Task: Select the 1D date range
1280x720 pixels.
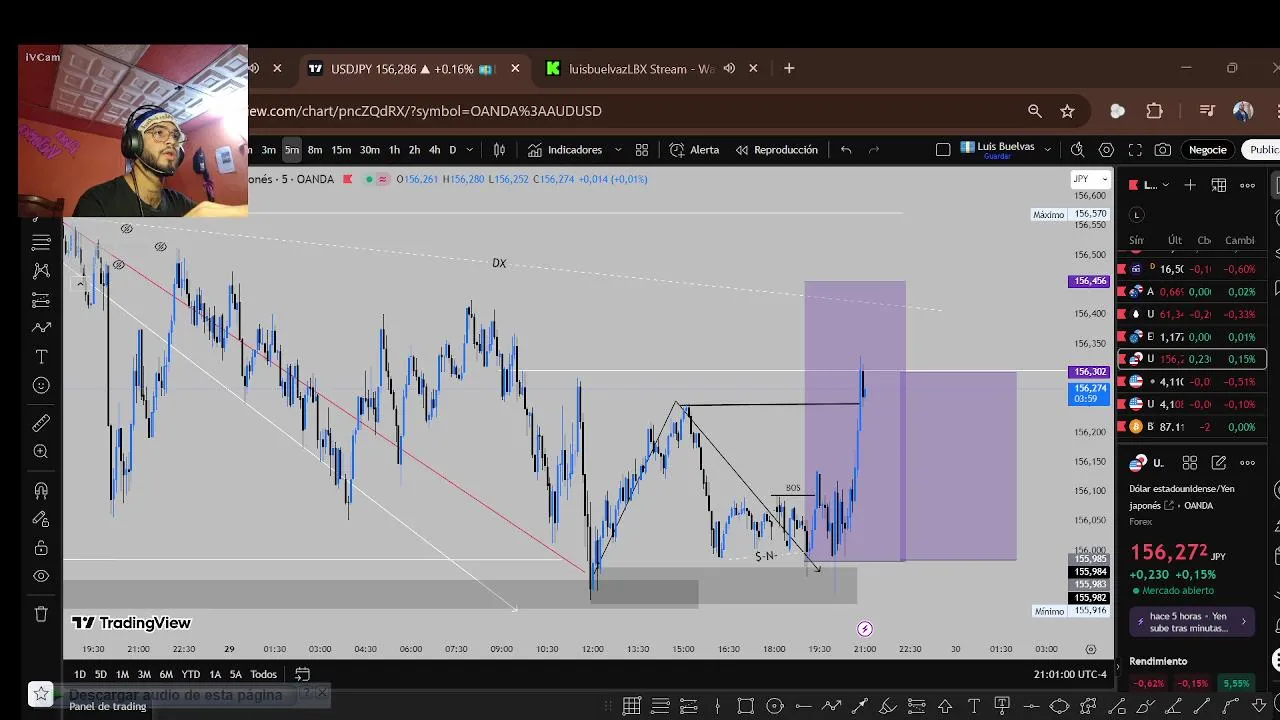Action: tap(80, 674)
